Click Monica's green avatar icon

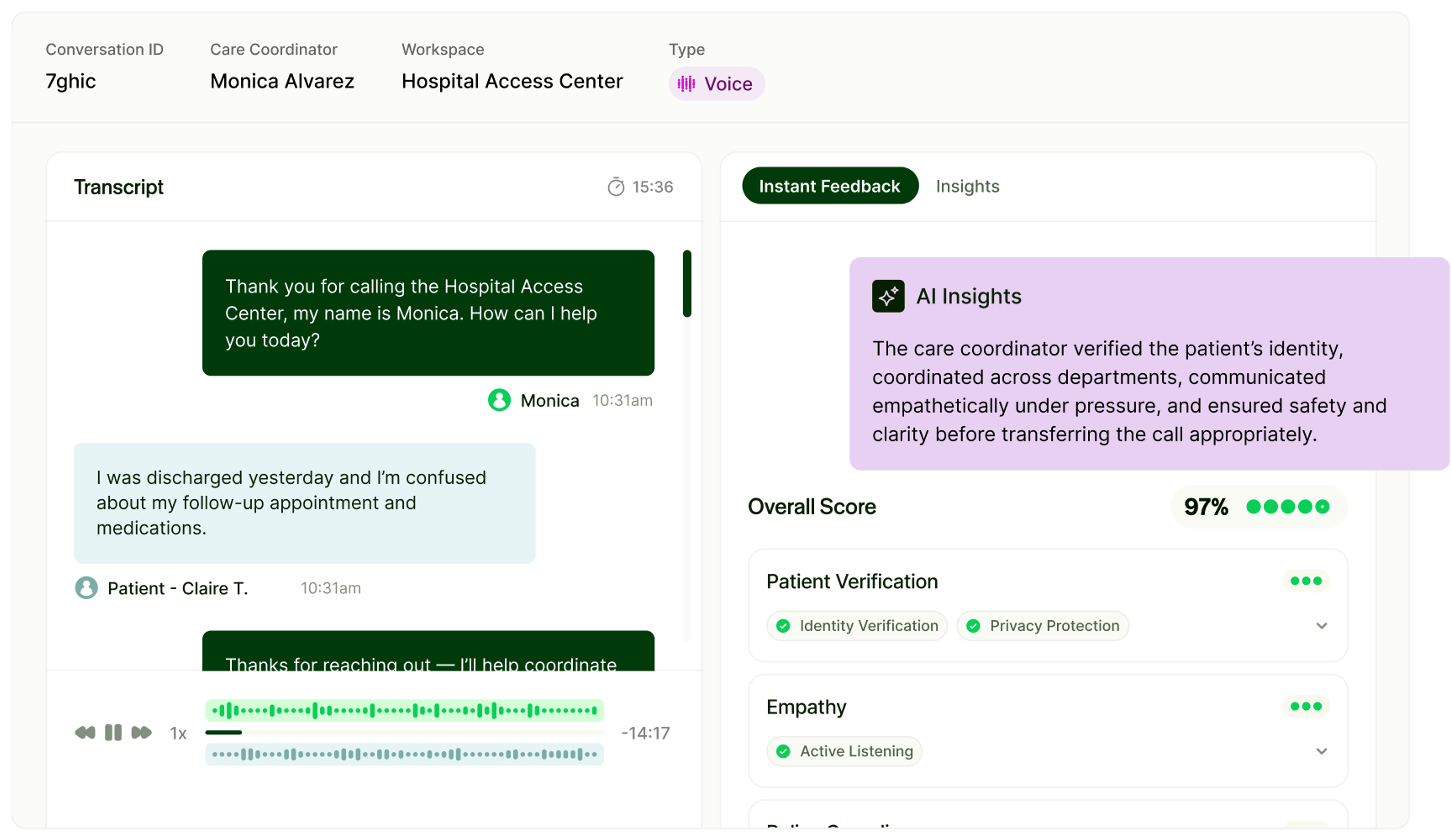(x=499, y=400)
